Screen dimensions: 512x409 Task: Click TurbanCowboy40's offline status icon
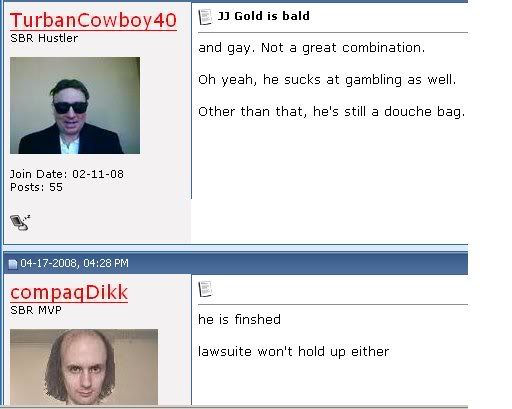[x=20, y=222]
